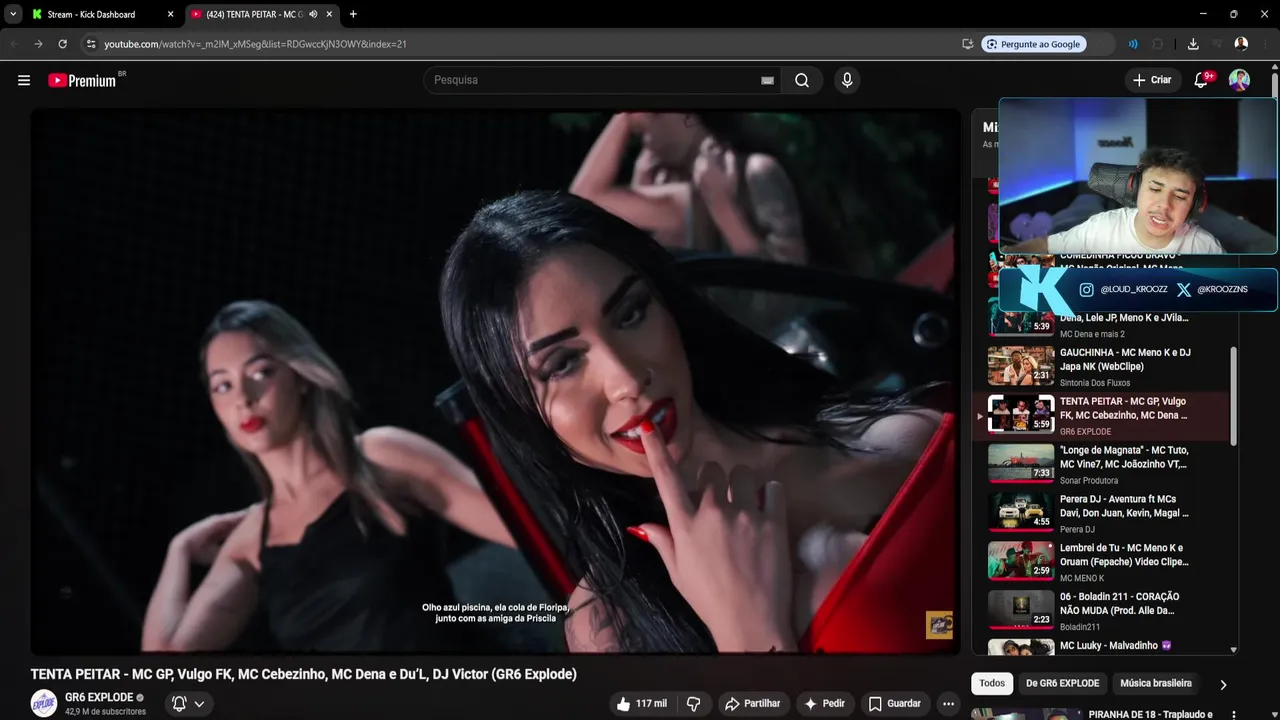Play Perera DJ - Aventura playlist video
Screen dimensions: 1280x720
[1103, 514]
